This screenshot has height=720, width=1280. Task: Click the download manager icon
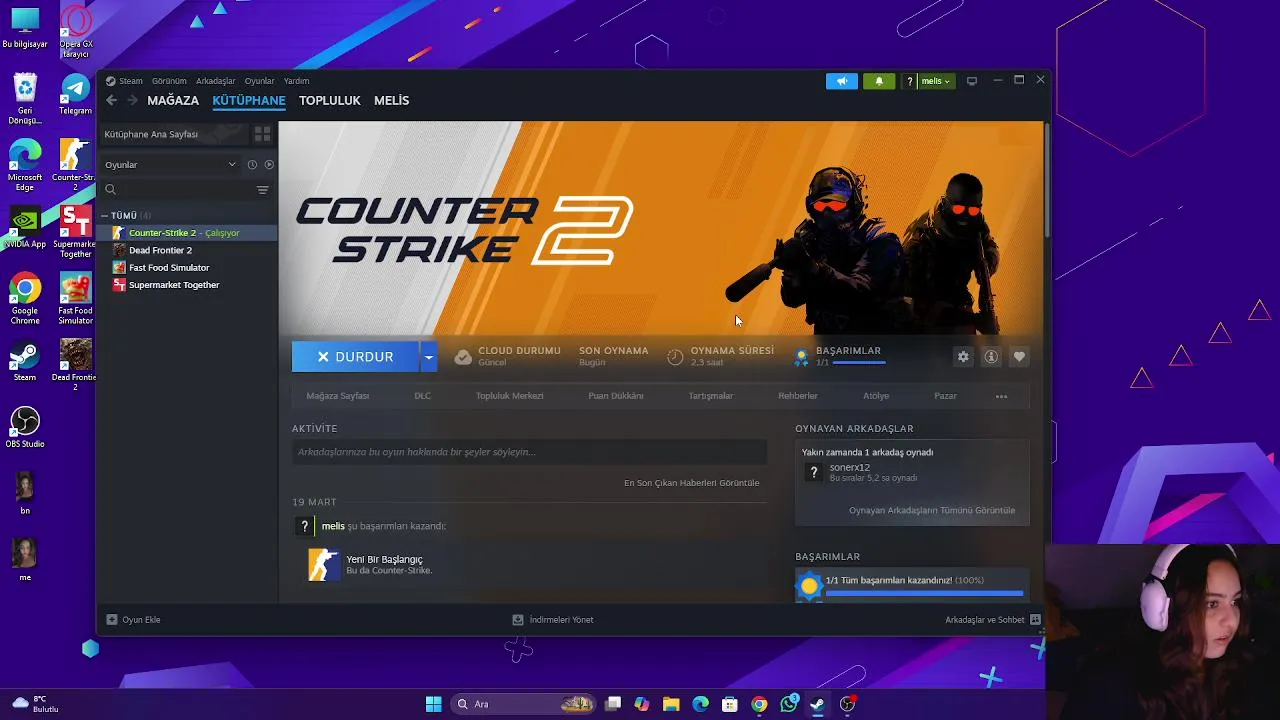518,620
